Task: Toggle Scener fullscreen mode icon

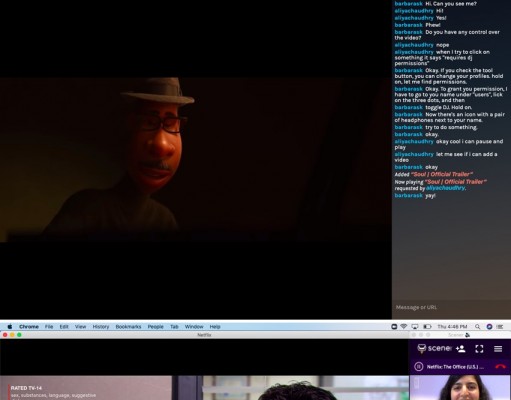Action: pos(479,349)
